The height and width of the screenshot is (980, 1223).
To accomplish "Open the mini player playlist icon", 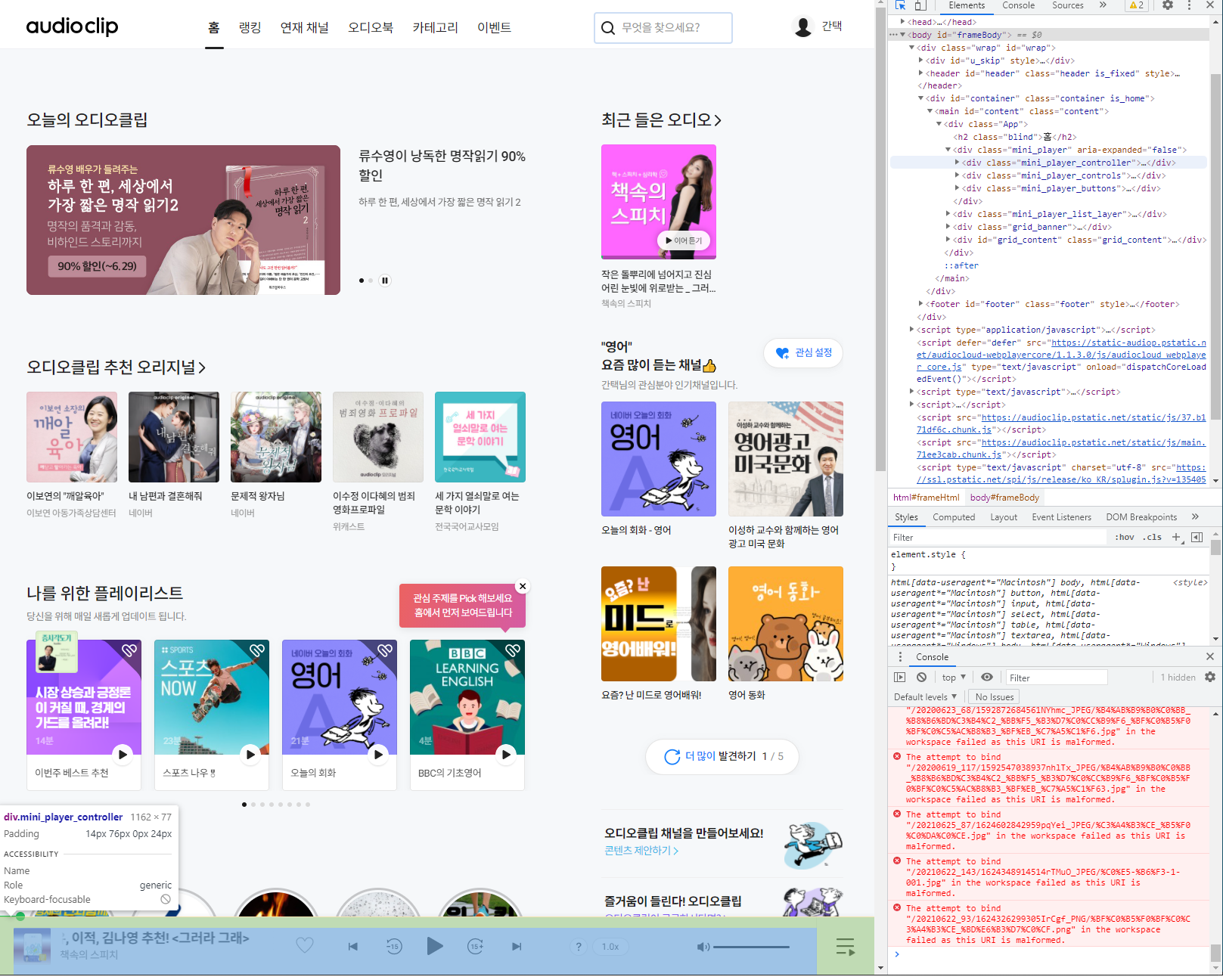I will point(845,947).
